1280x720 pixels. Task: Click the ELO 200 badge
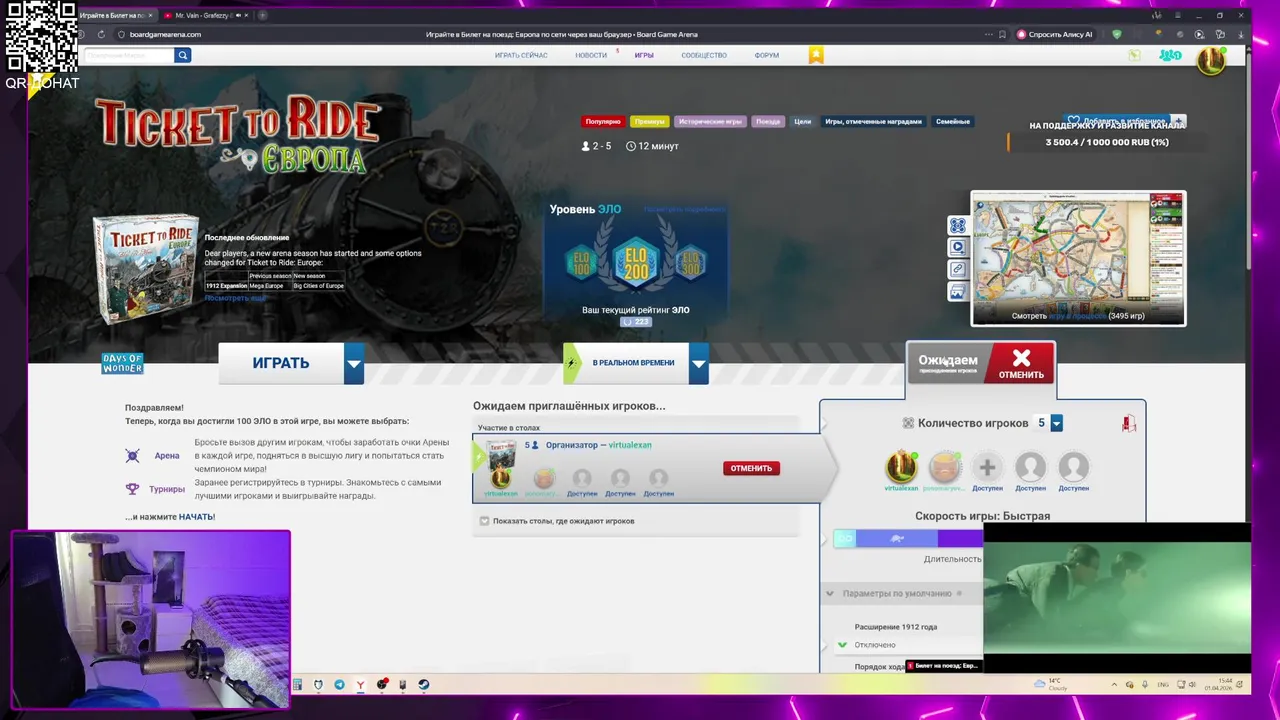(636, 262)
